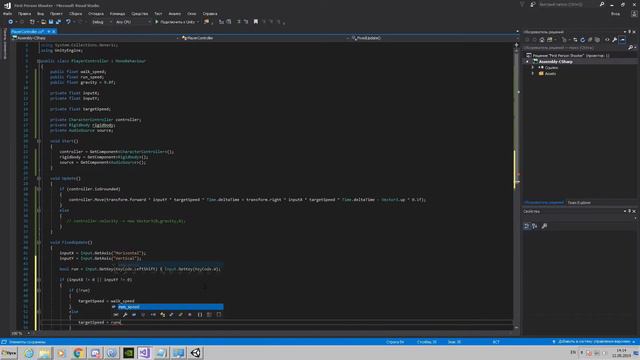Click the Save file icon in toolbar

51,22
